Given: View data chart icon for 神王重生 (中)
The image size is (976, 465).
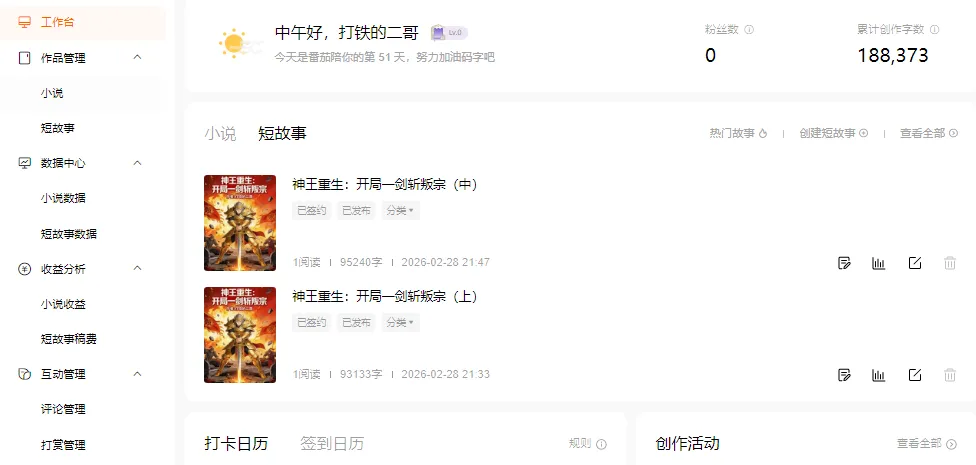Looking at the screenshot, I should [x=878, y=263].
